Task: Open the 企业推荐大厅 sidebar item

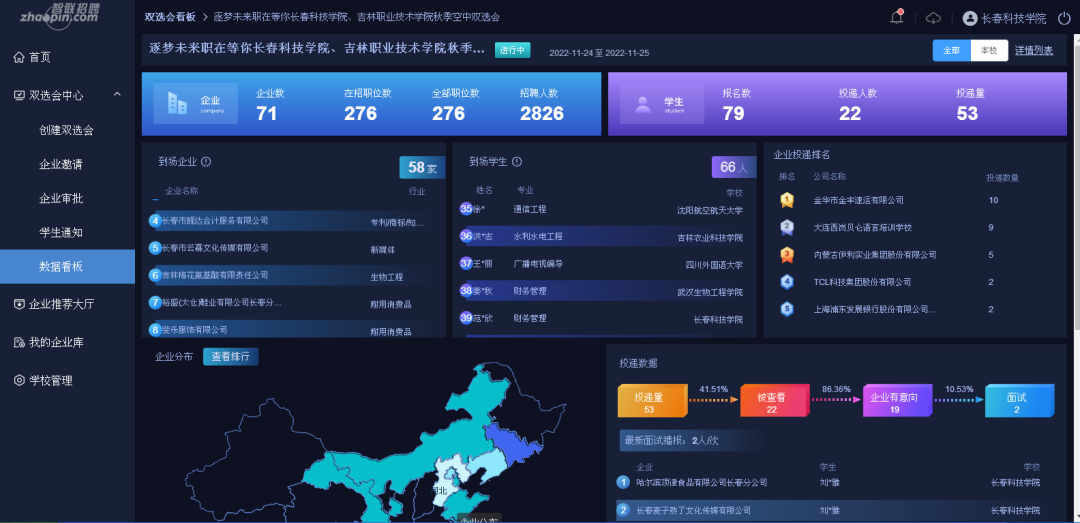Action: point(61,304)
